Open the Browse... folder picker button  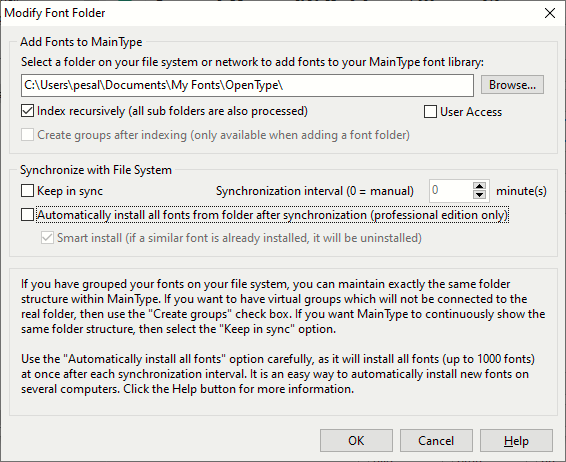coord(512,85)
